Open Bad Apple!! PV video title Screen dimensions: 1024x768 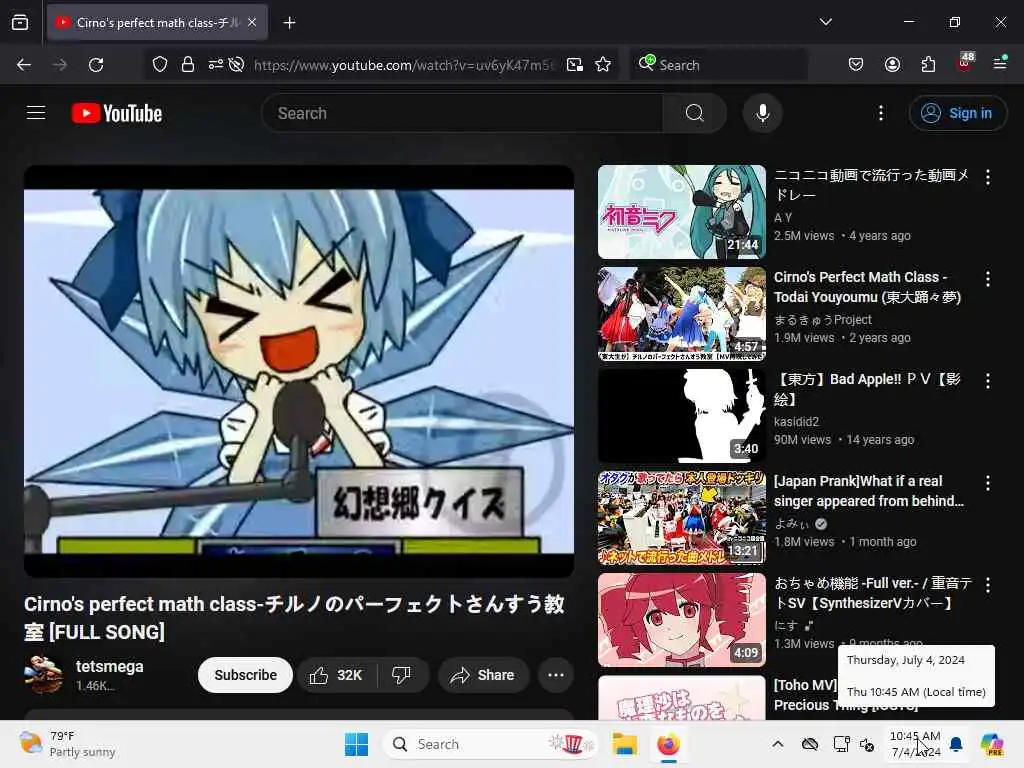[x=867, y=389]
